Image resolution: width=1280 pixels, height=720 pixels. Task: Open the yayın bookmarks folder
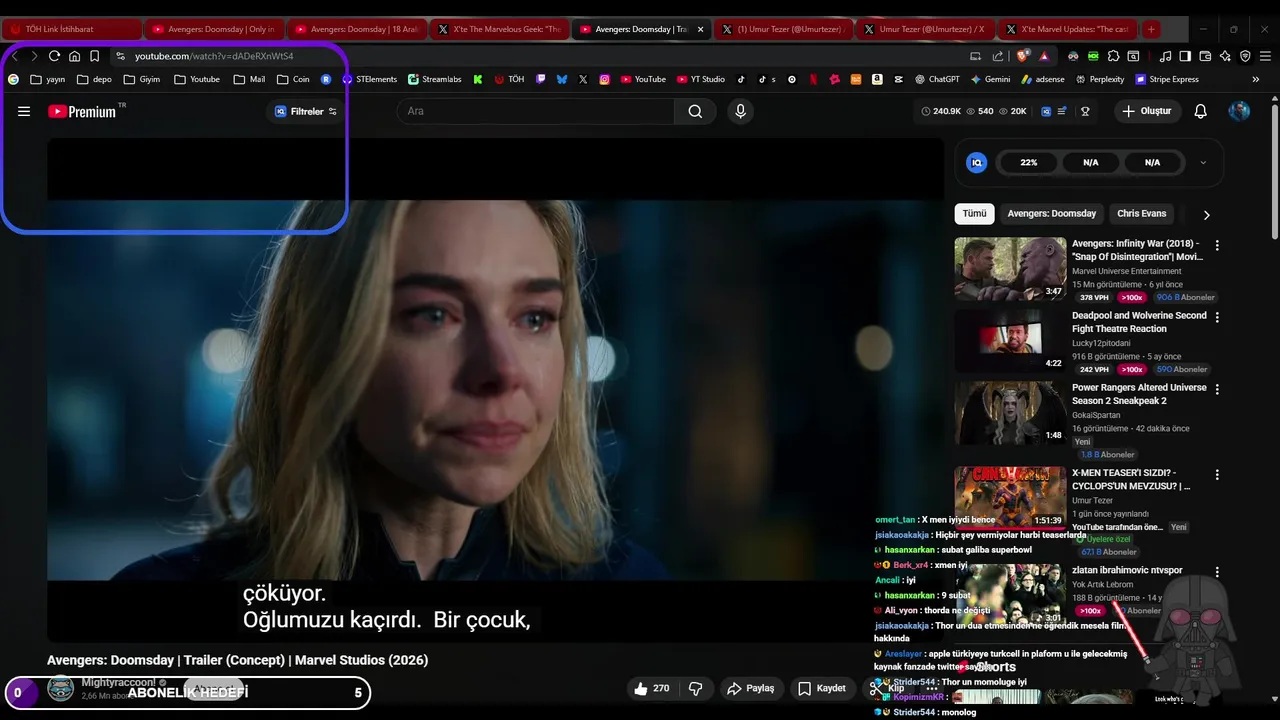[48, 79]
